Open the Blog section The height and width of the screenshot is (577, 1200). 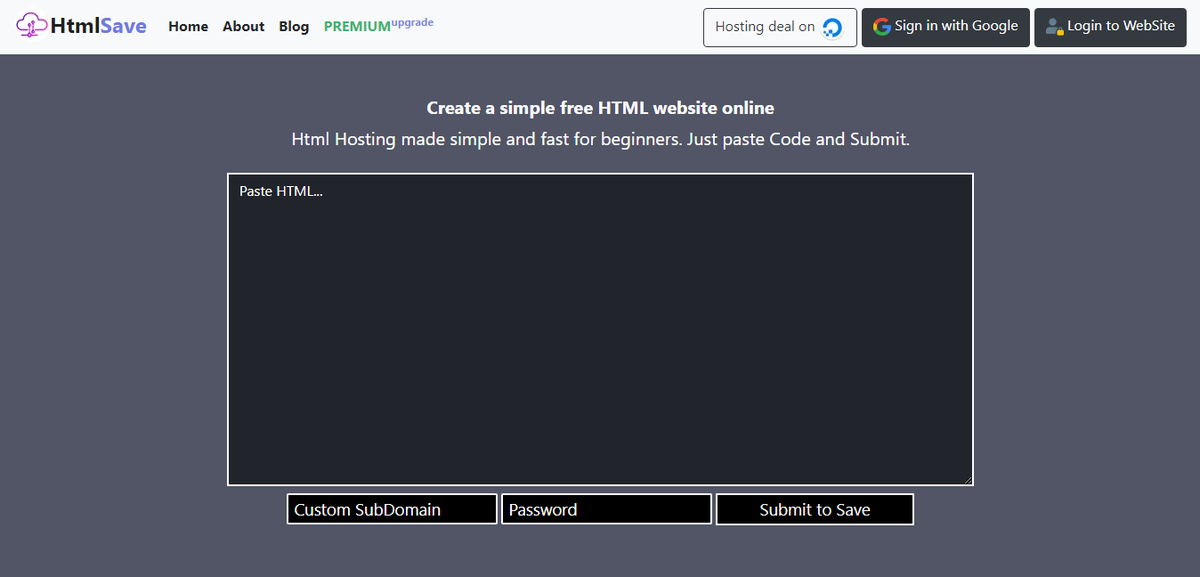(293, 26)
